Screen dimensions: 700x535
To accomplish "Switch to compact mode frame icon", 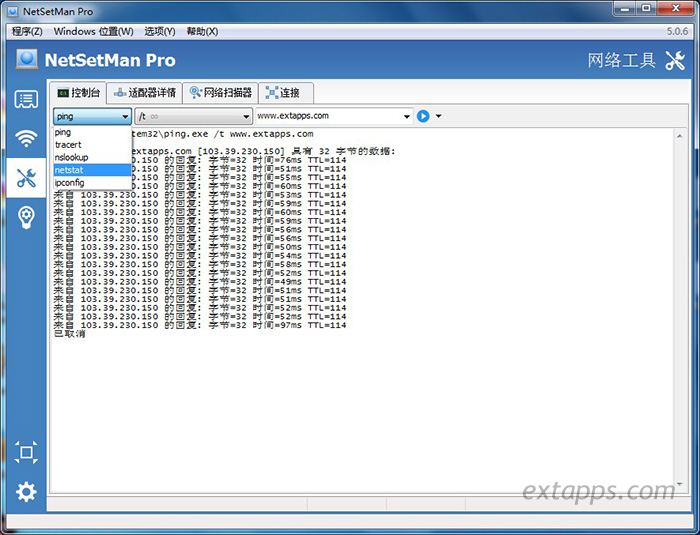I will pyautogui.click(x=26, y=452).
